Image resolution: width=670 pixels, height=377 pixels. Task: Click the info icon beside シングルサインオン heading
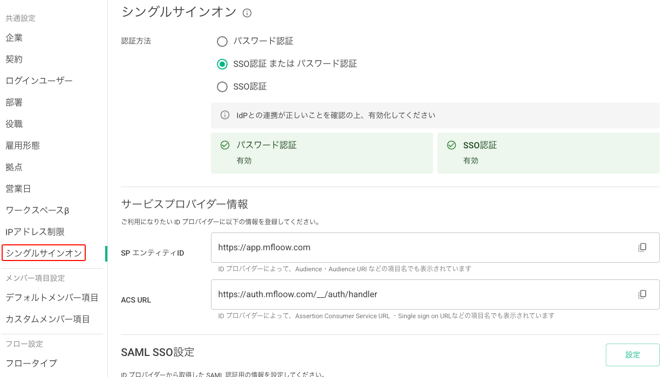coord(247,13)
